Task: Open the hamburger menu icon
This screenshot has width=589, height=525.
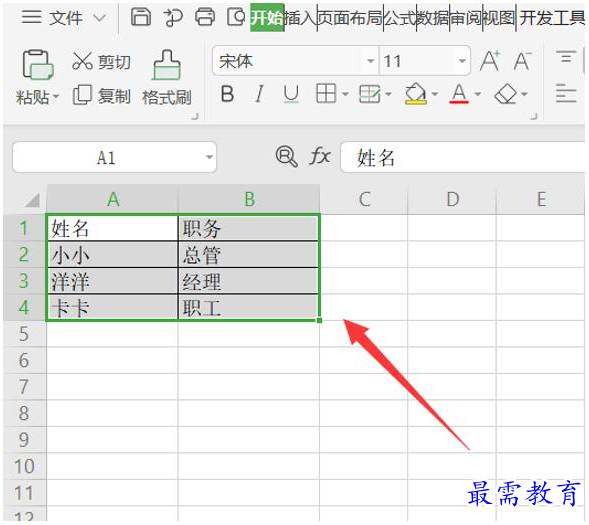Action: pos(31,17)
